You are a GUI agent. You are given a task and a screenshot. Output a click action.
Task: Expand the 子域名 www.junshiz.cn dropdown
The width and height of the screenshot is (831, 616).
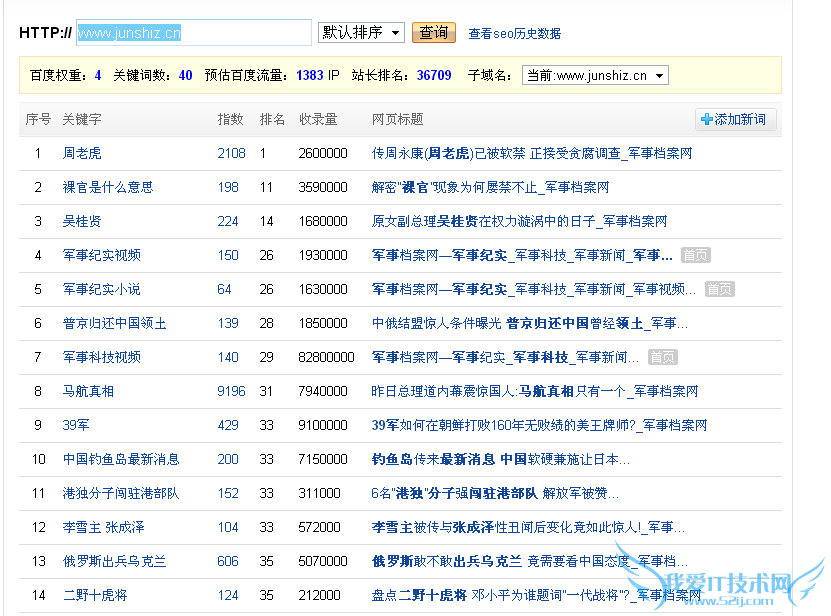click(x=595, y=76)
